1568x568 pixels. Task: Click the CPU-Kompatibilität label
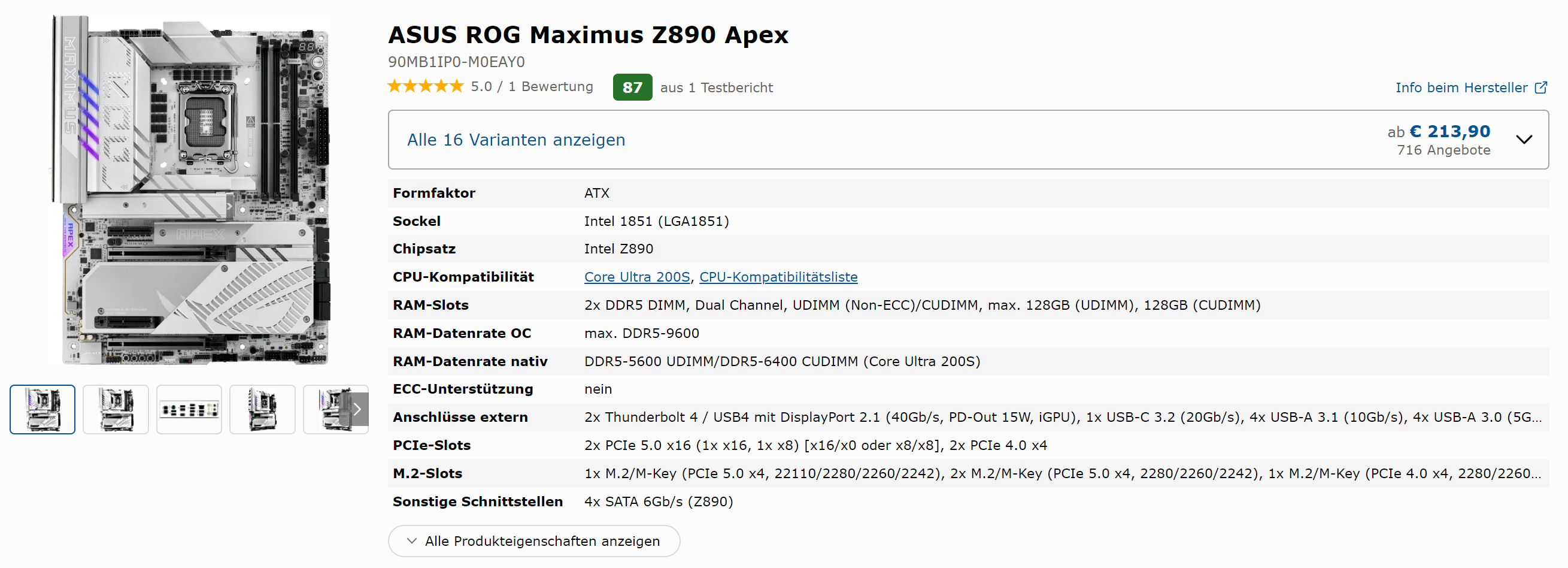pos(463,277)
